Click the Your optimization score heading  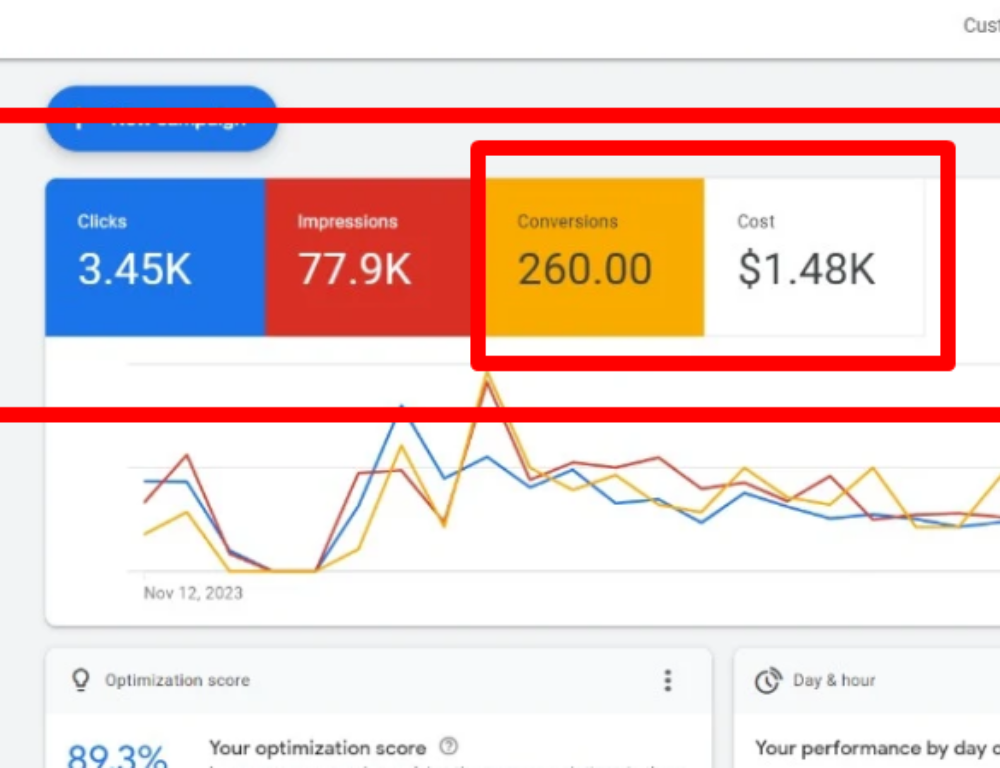click(x=317, y=748)
